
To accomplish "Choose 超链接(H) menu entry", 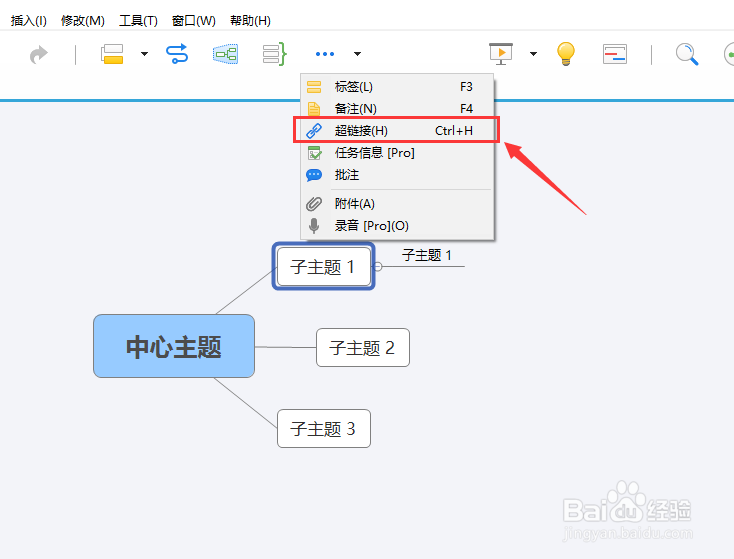I will 397,130.
